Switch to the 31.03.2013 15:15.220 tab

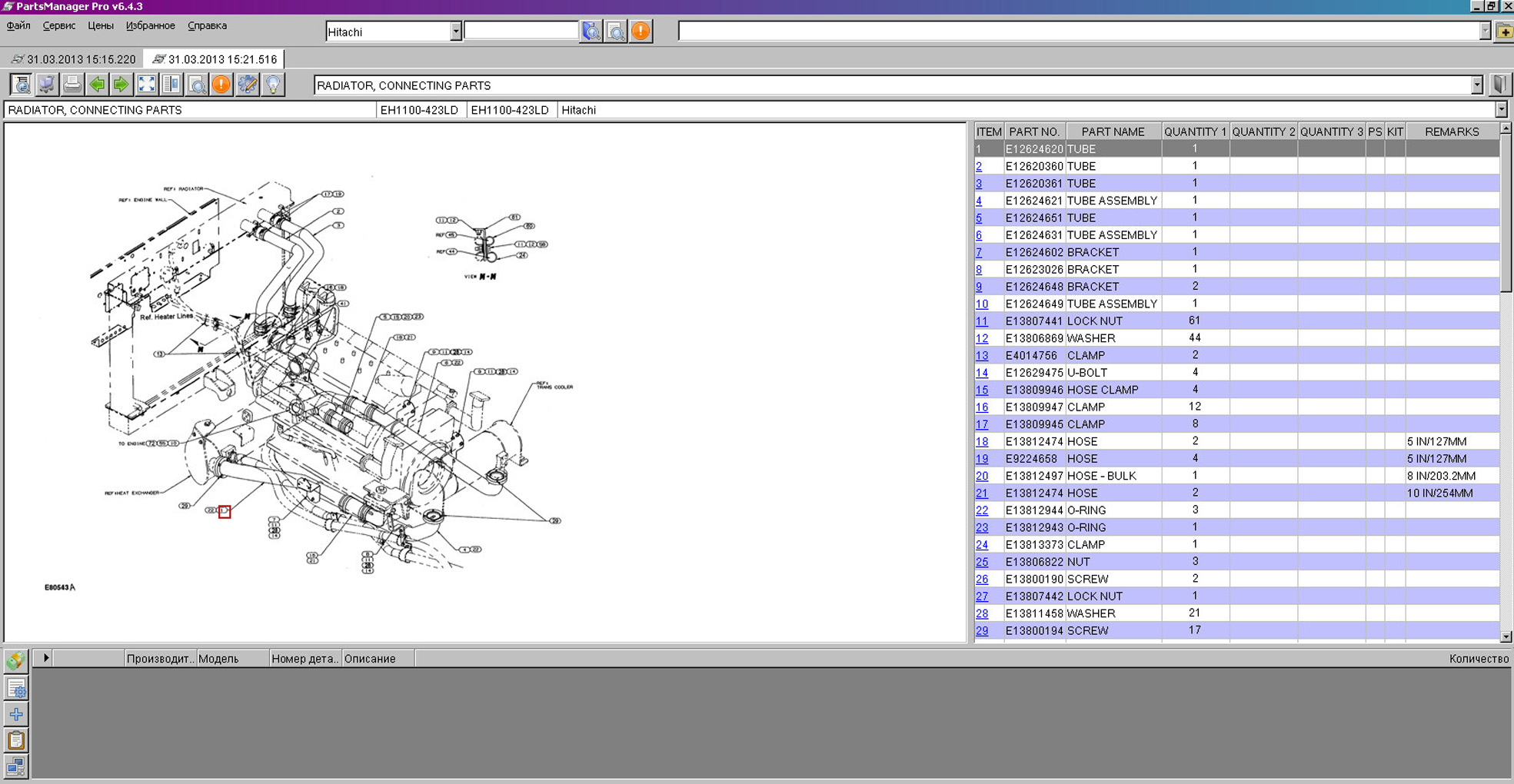click(x=73, y=59)
